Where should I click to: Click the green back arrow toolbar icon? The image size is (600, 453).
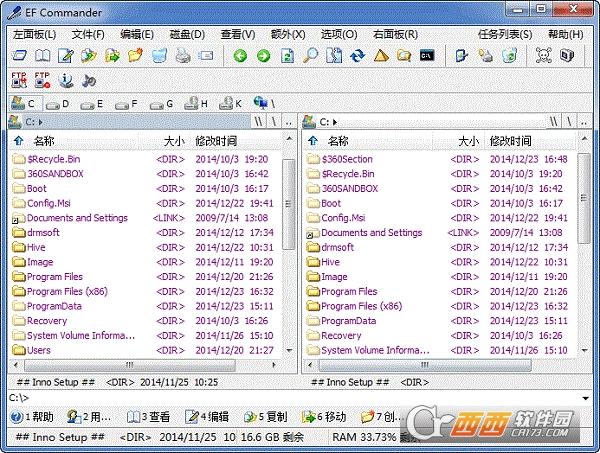click(240, 56)
